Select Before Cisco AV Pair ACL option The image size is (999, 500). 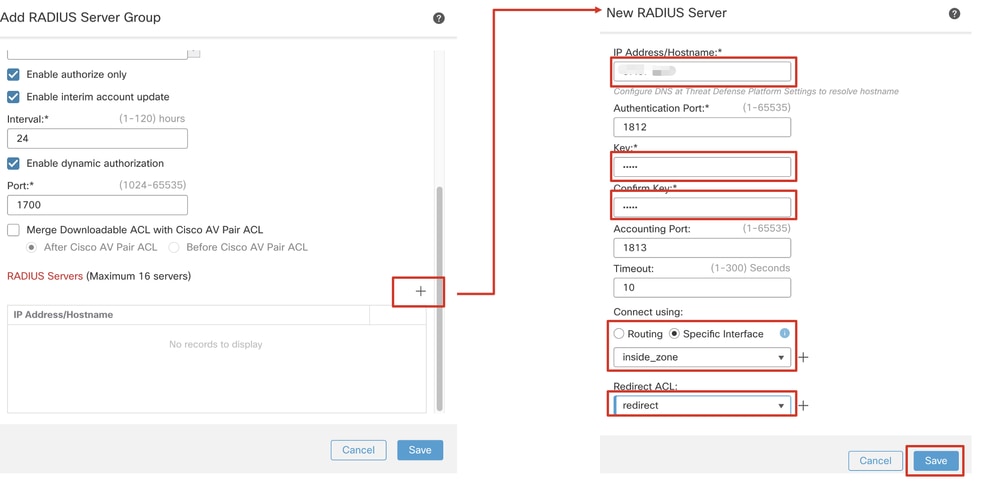click(174, 247)
